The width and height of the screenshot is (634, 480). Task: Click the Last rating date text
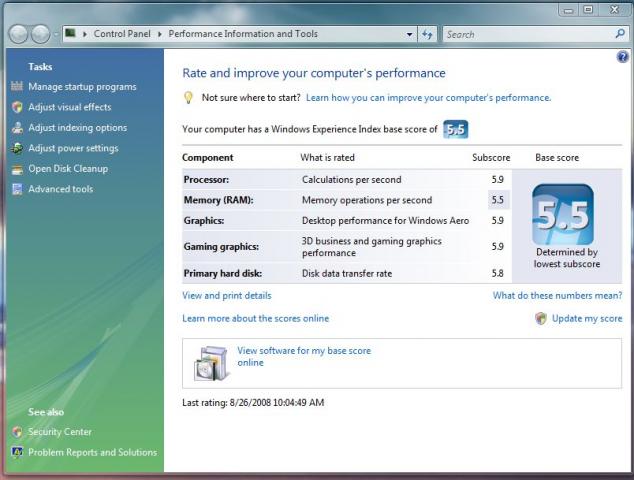pos(253,402)
